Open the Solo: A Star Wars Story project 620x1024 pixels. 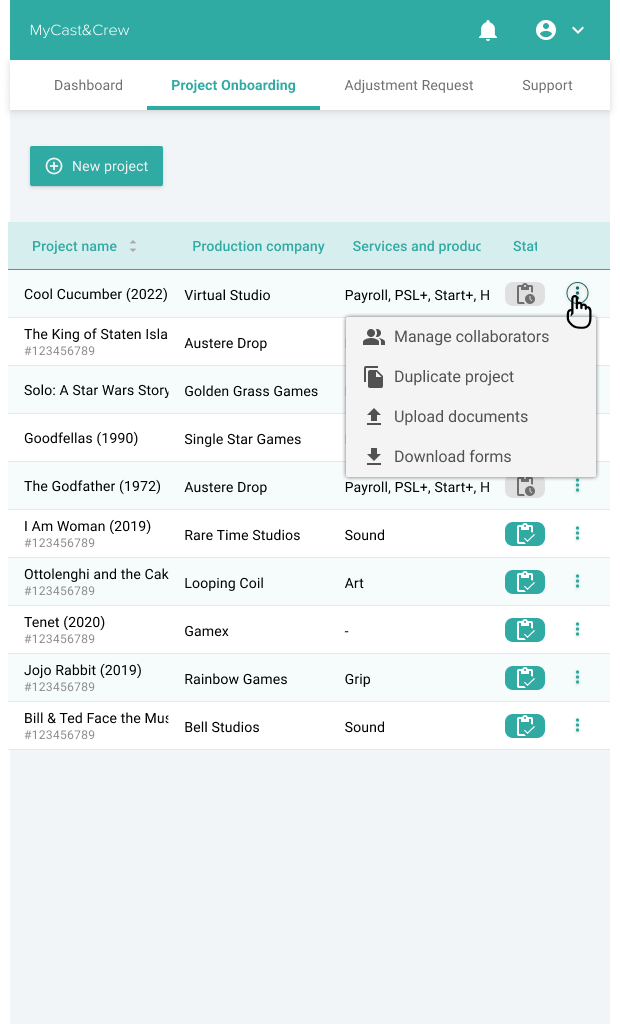(96, 391)
